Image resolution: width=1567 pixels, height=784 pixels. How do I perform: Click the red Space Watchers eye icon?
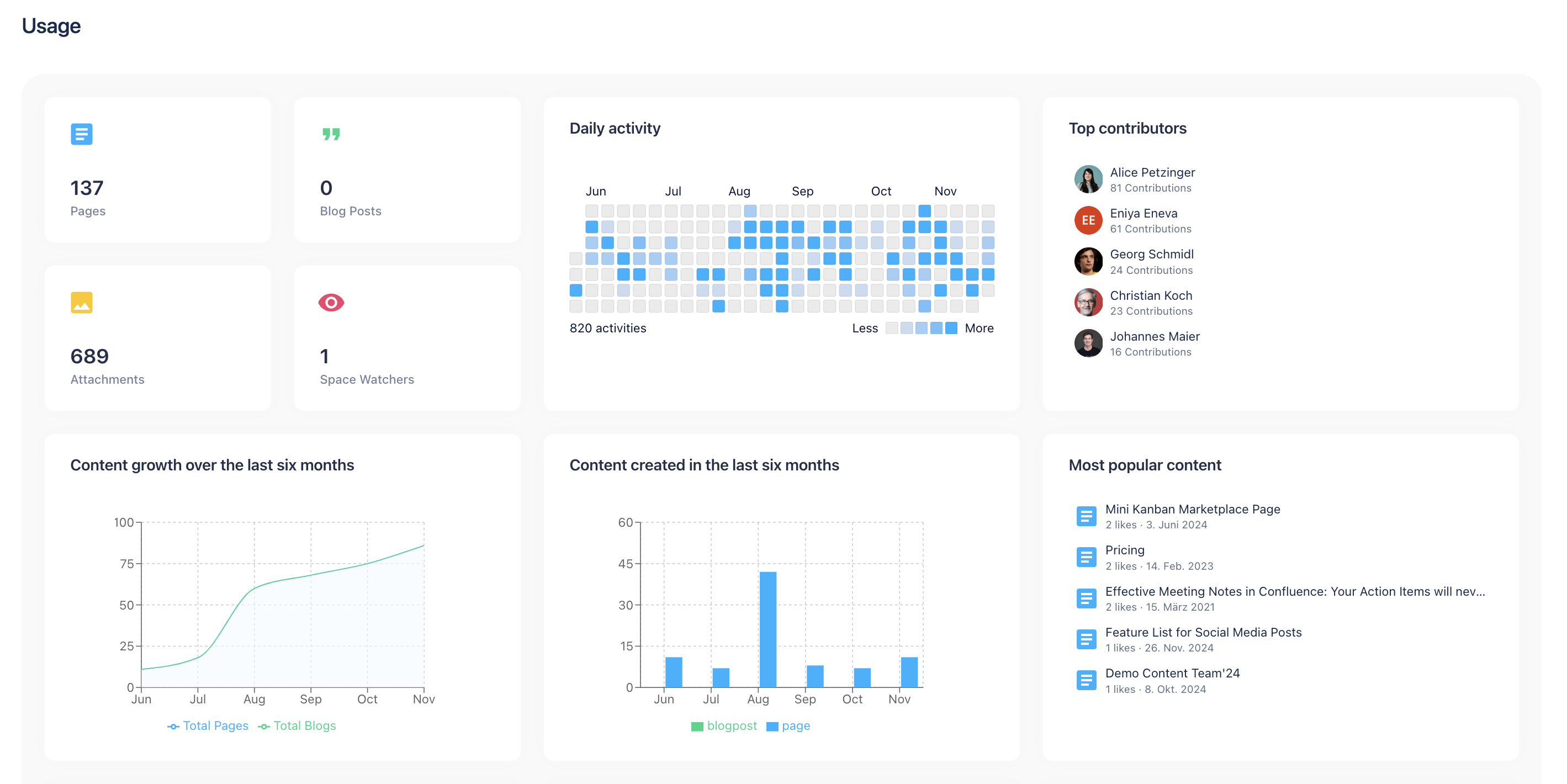tap(331, 303)
